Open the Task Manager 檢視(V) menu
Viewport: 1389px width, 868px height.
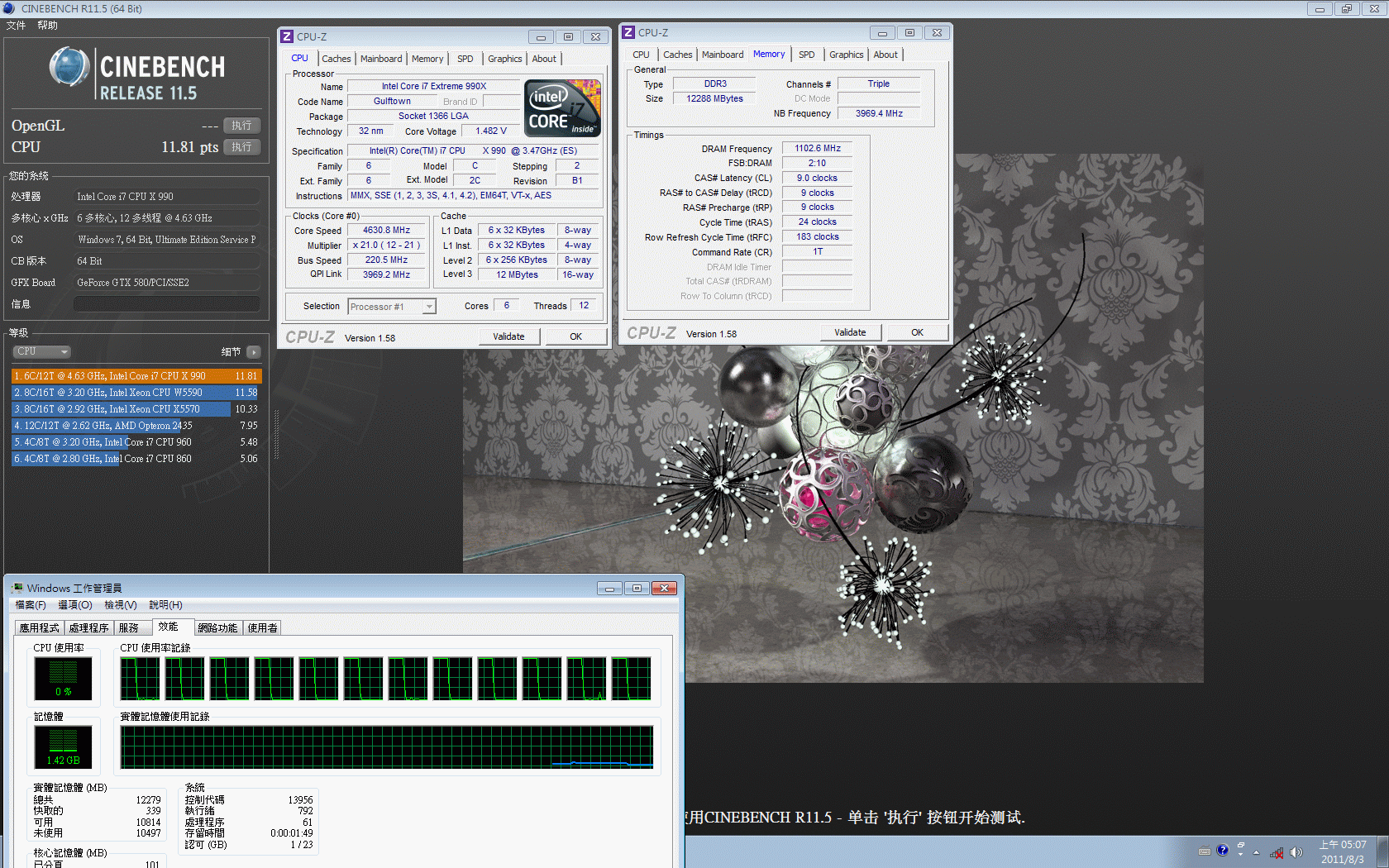pyautogui.click(x=121, y=605)
